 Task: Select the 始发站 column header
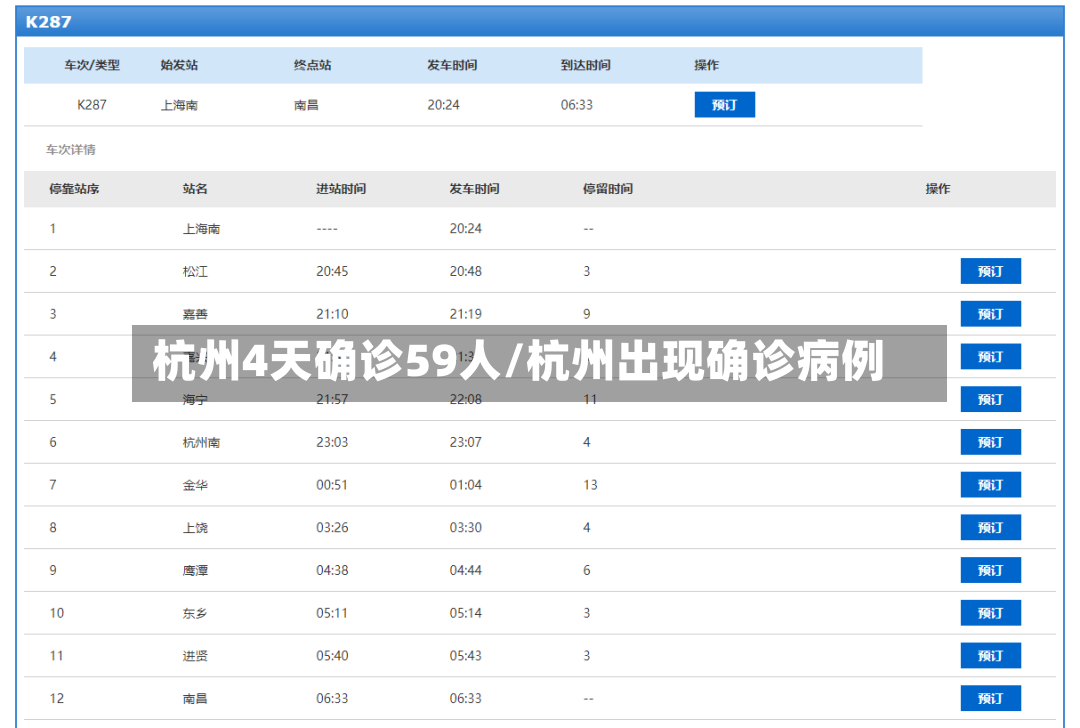pyautogui.click(x=179, y=65)
